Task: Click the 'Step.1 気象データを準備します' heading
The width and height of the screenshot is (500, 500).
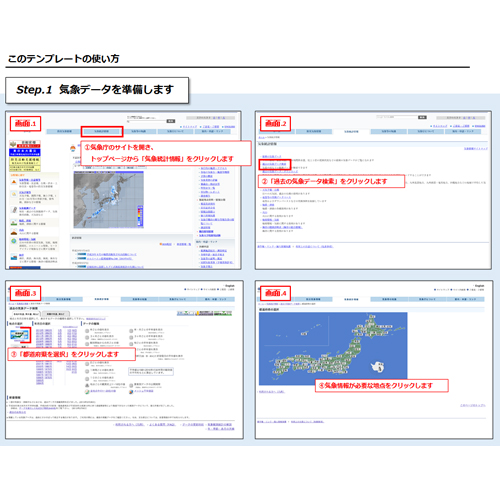Action: click(95, 90)
